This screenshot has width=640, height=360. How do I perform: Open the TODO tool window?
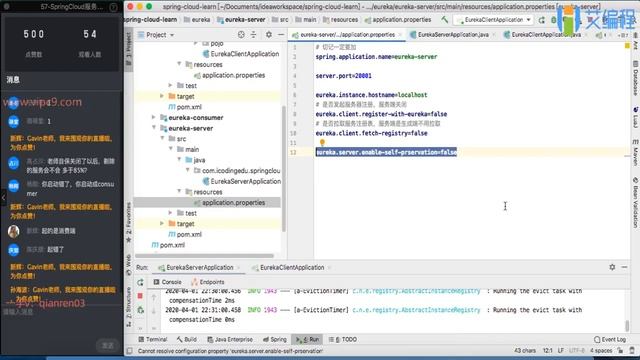point(343,339)
